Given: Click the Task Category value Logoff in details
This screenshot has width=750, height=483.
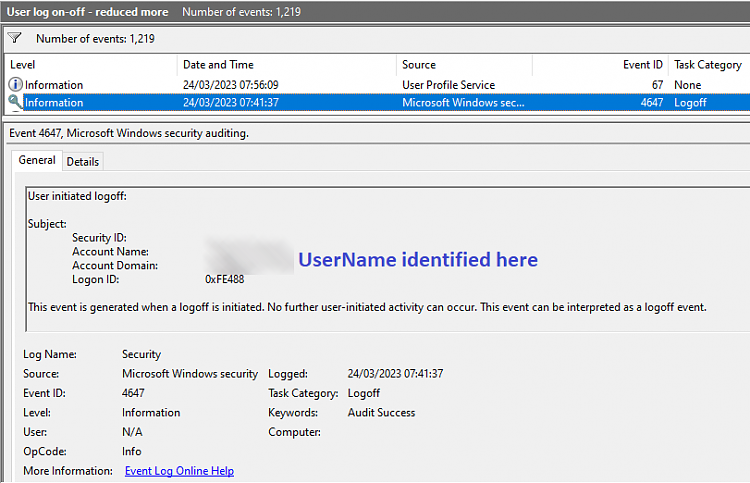Looking at the screenshot, I should pyautogui.click(x=364, y=393).
